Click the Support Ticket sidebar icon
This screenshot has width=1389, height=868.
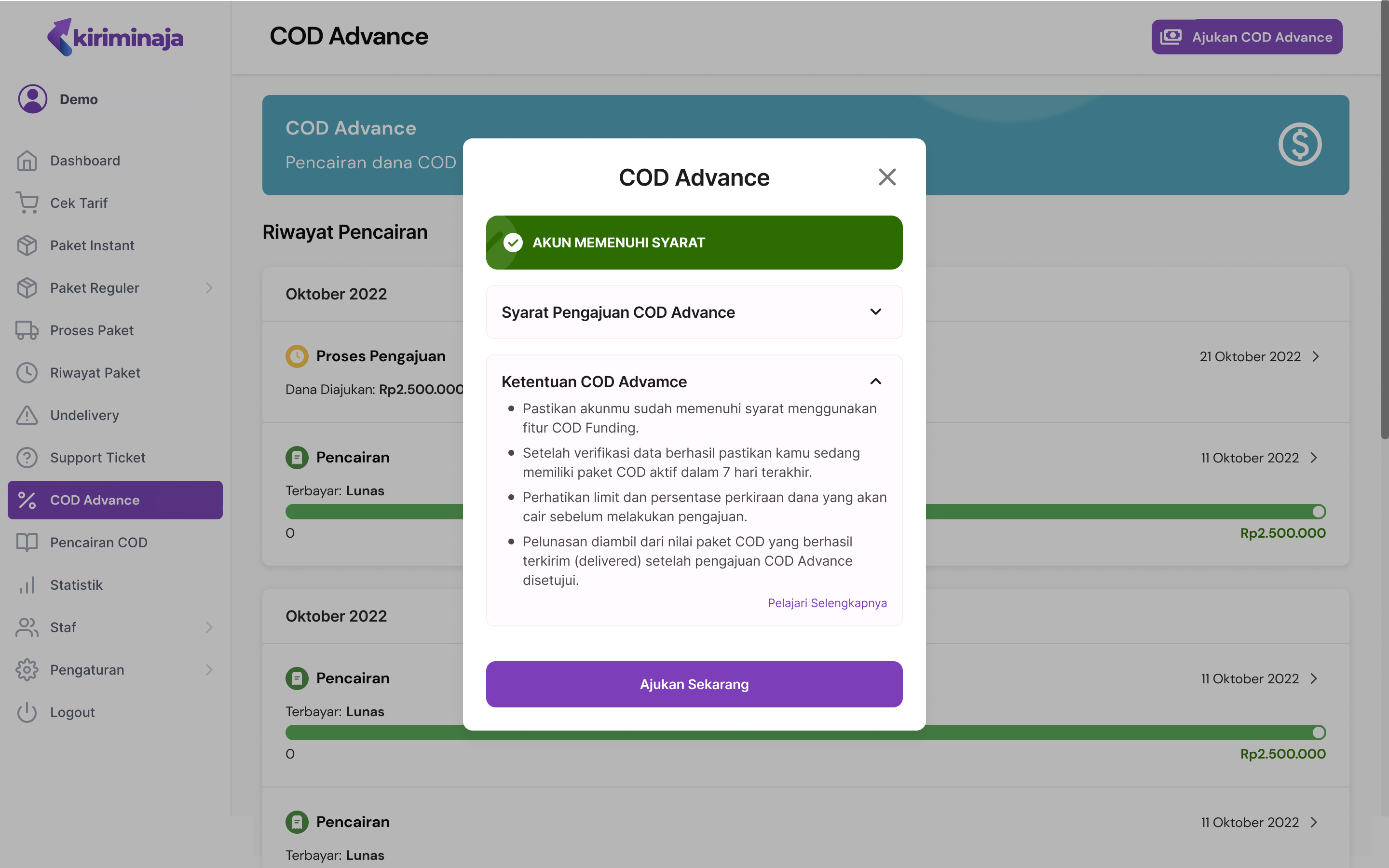(x=28, y=457)
